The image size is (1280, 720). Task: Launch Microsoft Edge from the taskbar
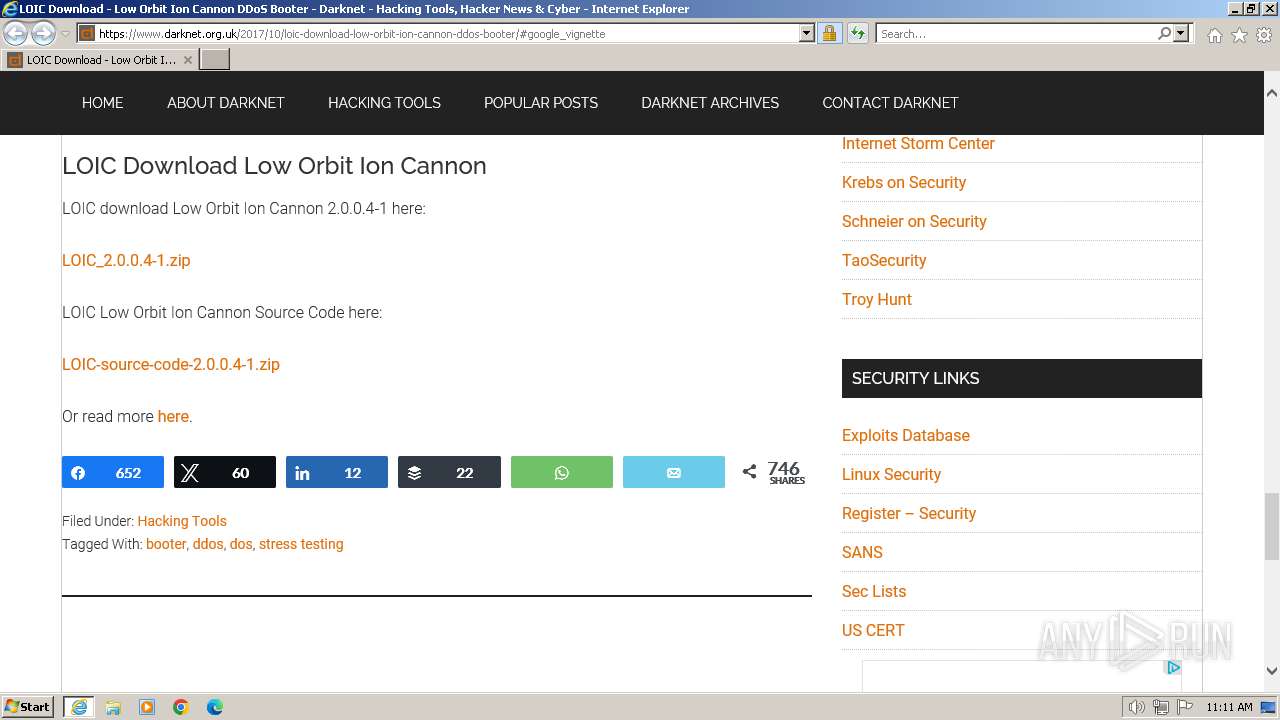point(215,707)
